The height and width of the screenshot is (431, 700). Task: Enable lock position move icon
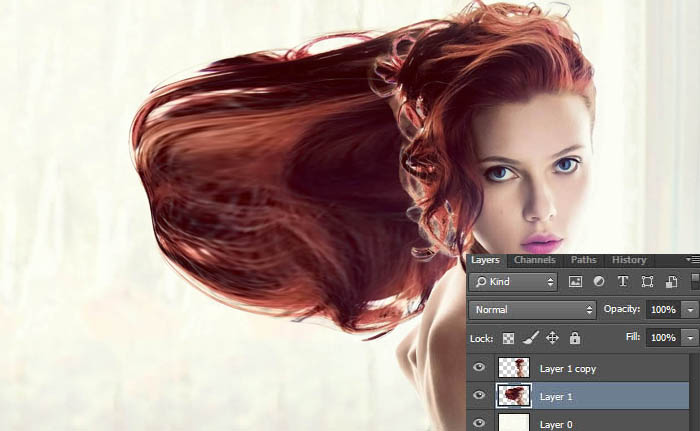coord(552,338)
